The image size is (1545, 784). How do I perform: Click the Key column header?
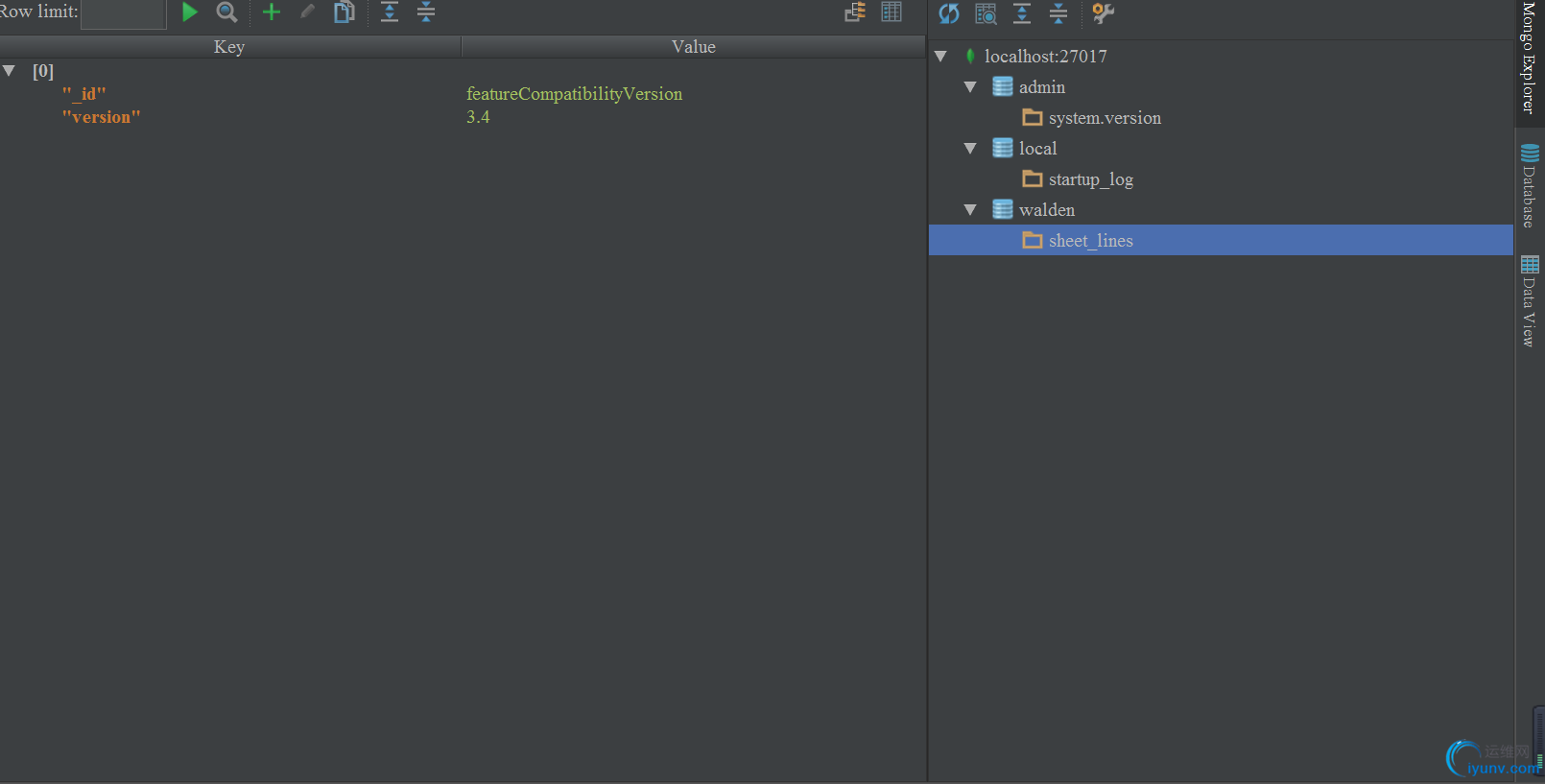pyautogui.click(x=229, y=47)
